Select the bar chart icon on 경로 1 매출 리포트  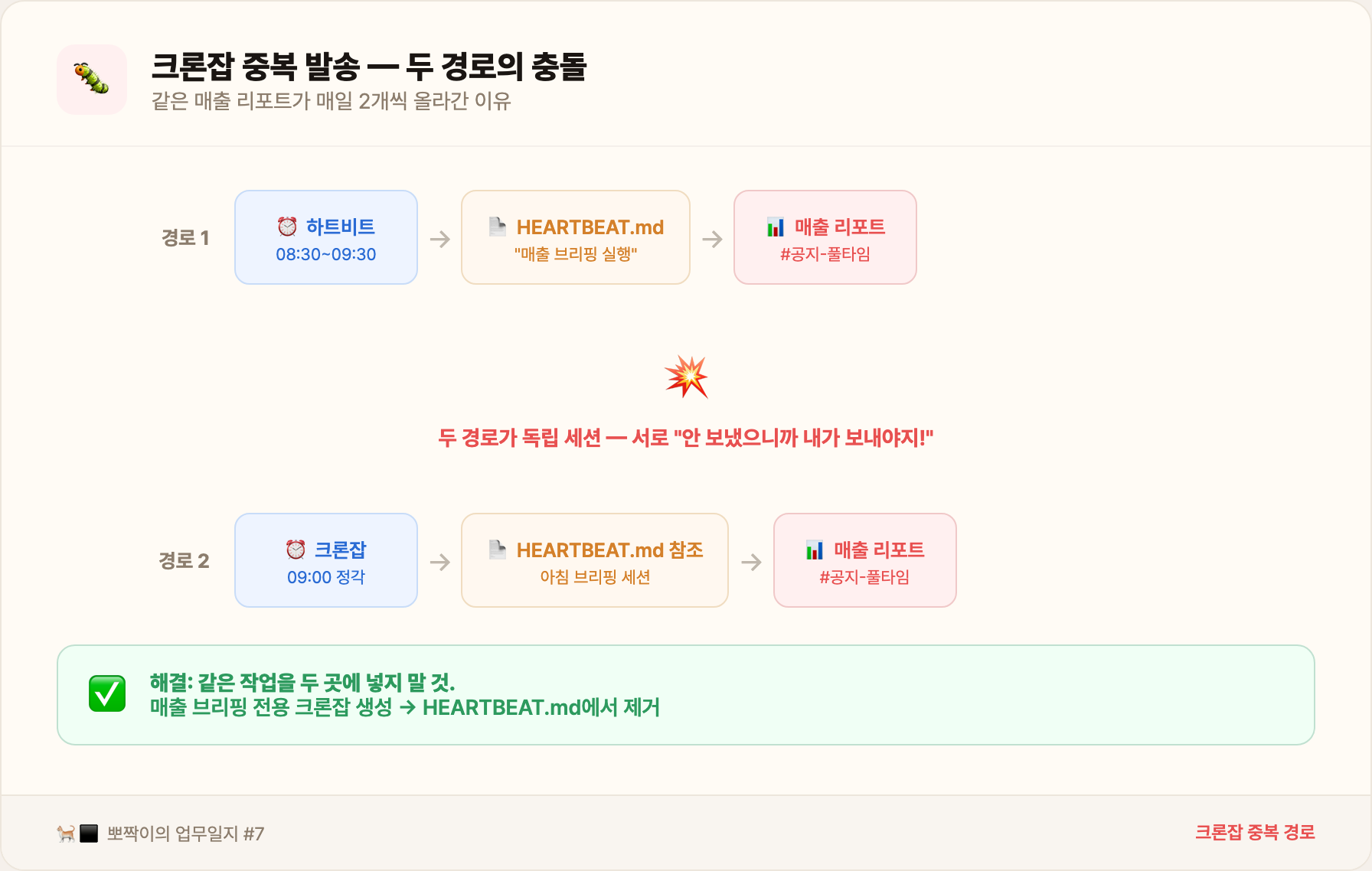click(776, 227)
